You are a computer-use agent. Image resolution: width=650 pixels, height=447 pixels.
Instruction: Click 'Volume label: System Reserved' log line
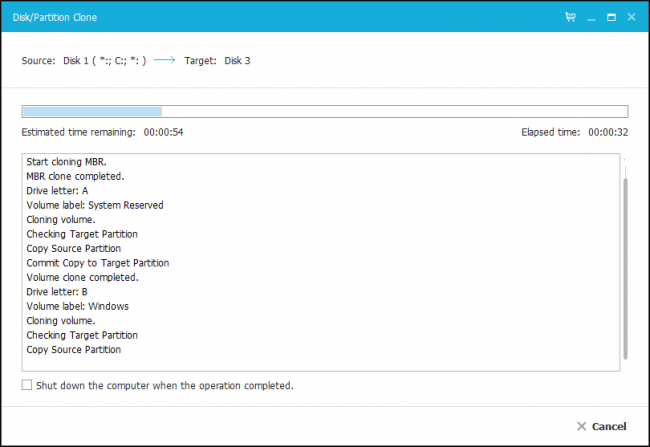pos(95,205)
